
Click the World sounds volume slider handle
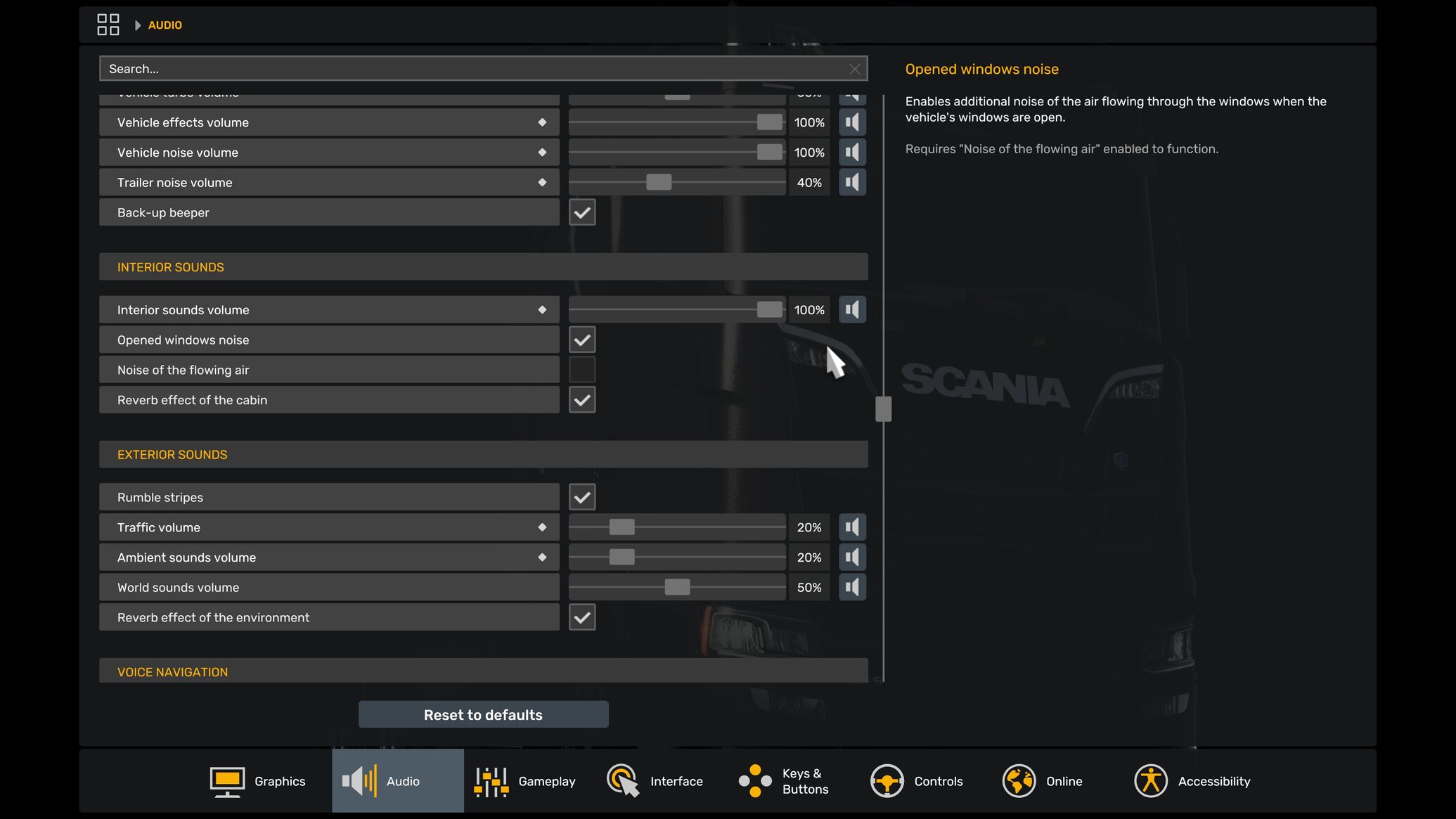677,588
